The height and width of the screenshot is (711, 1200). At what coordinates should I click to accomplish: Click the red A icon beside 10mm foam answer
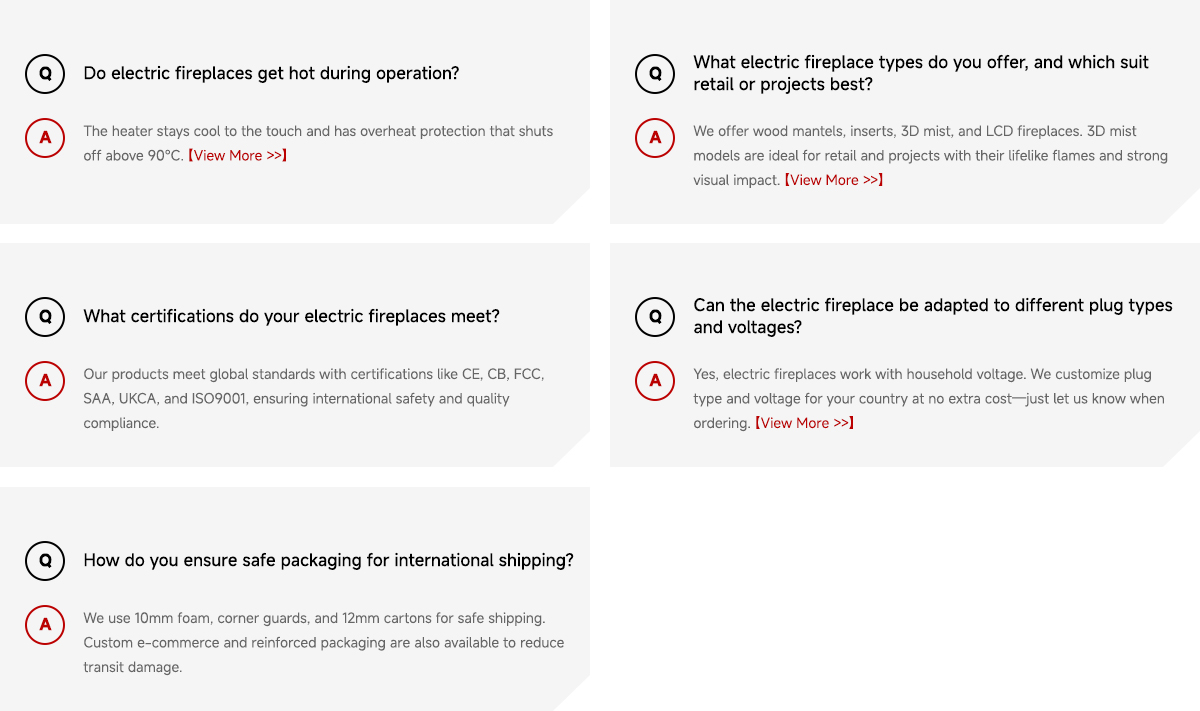tap(45, 625)
